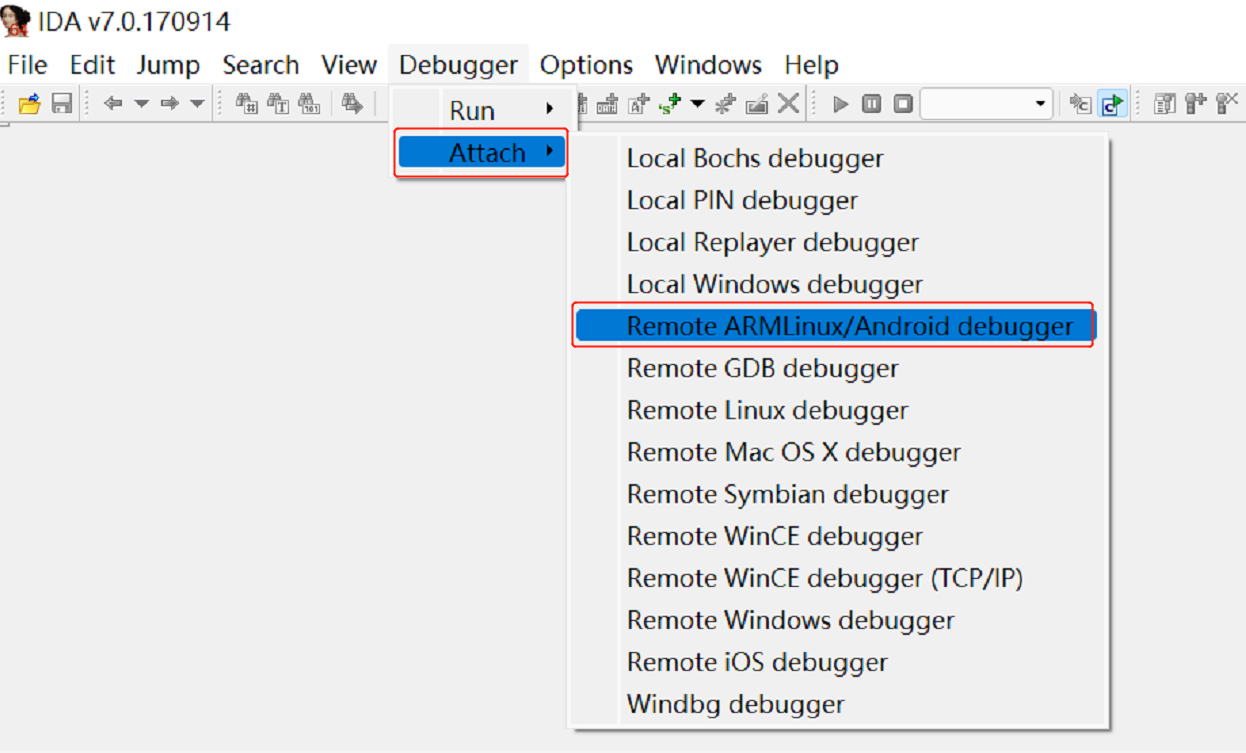Click the DATA conversion toolbar icon
The width and height of the screenshot is (1246, 753).
point(607,104)
